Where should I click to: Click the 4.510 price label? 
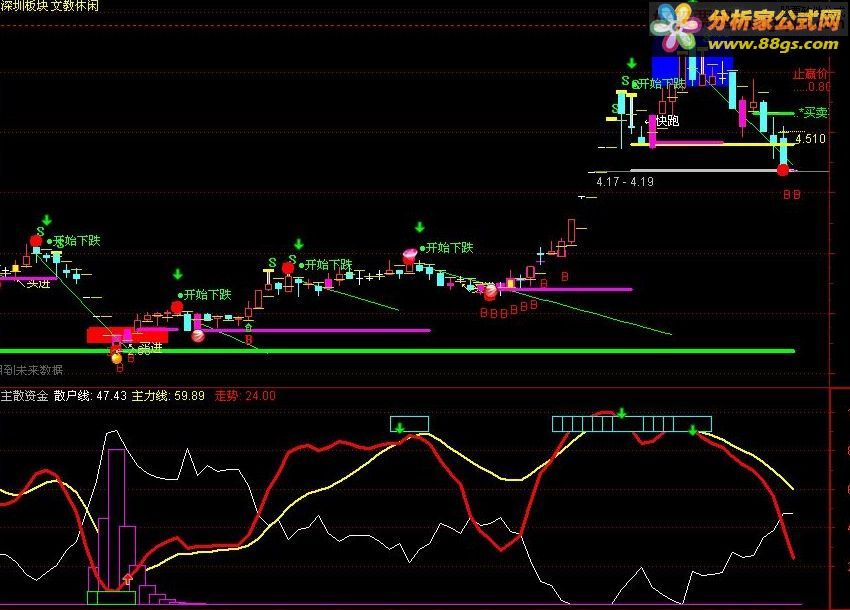click(x=810, y=139)
